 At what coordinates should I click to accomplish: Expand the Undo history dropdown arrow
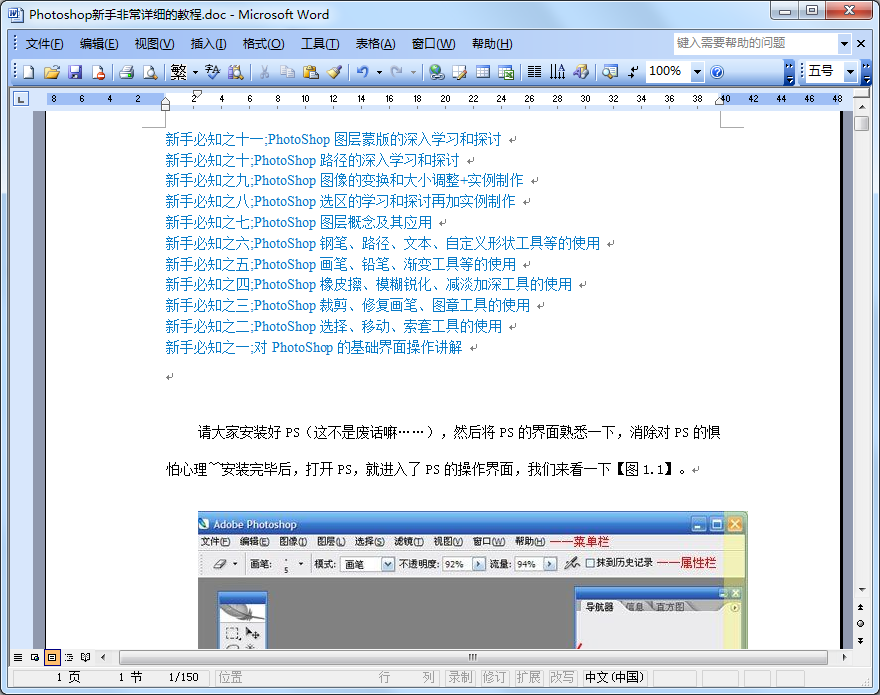[379, 72]
